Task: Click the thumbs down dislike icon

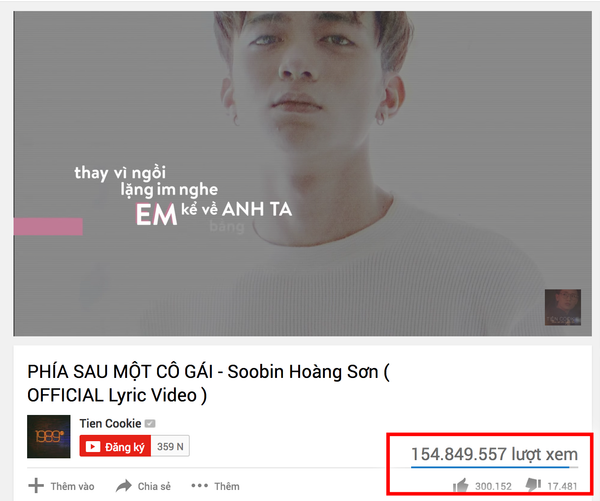Action: 533,485
